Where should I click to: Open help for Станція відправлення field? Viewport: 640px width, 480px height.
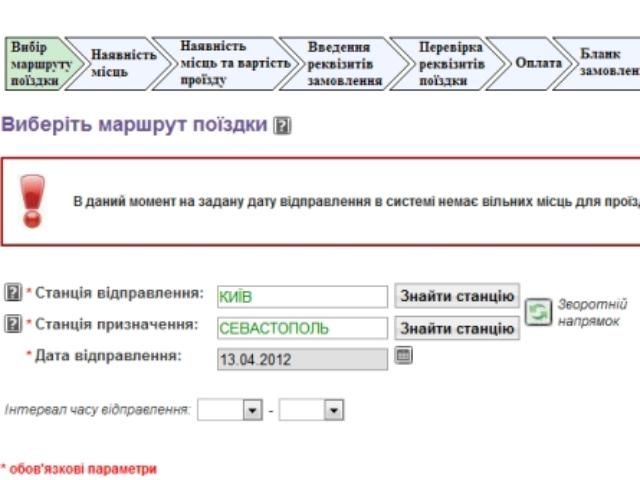pos(13,292)
